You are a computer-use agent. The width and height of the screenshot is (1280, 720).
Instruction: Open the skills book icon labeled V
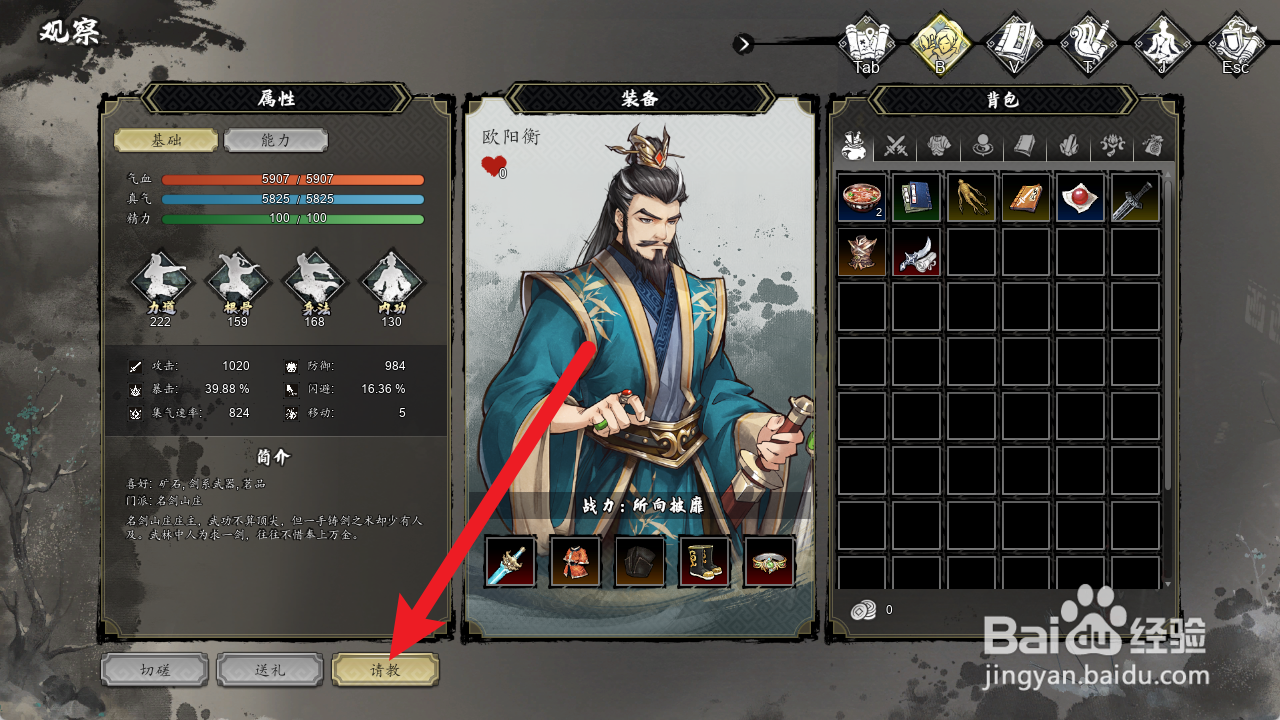(x=1014, y=44)
